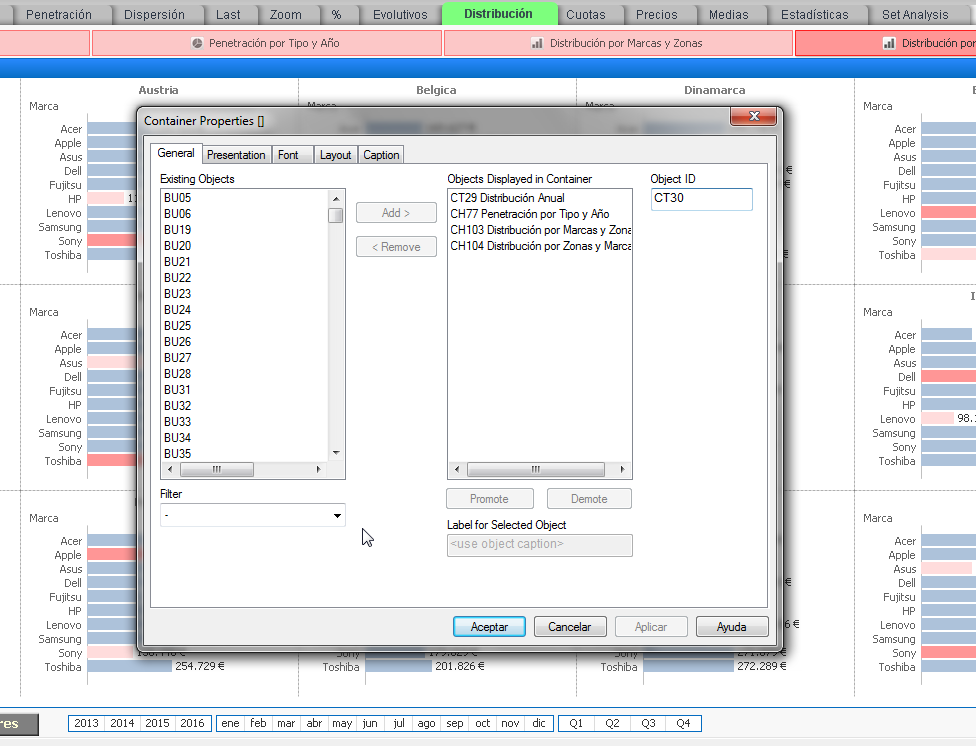Screen dimensions: 976x746
Task: Select year 2016 in the year filter
Action: (192, 723)
